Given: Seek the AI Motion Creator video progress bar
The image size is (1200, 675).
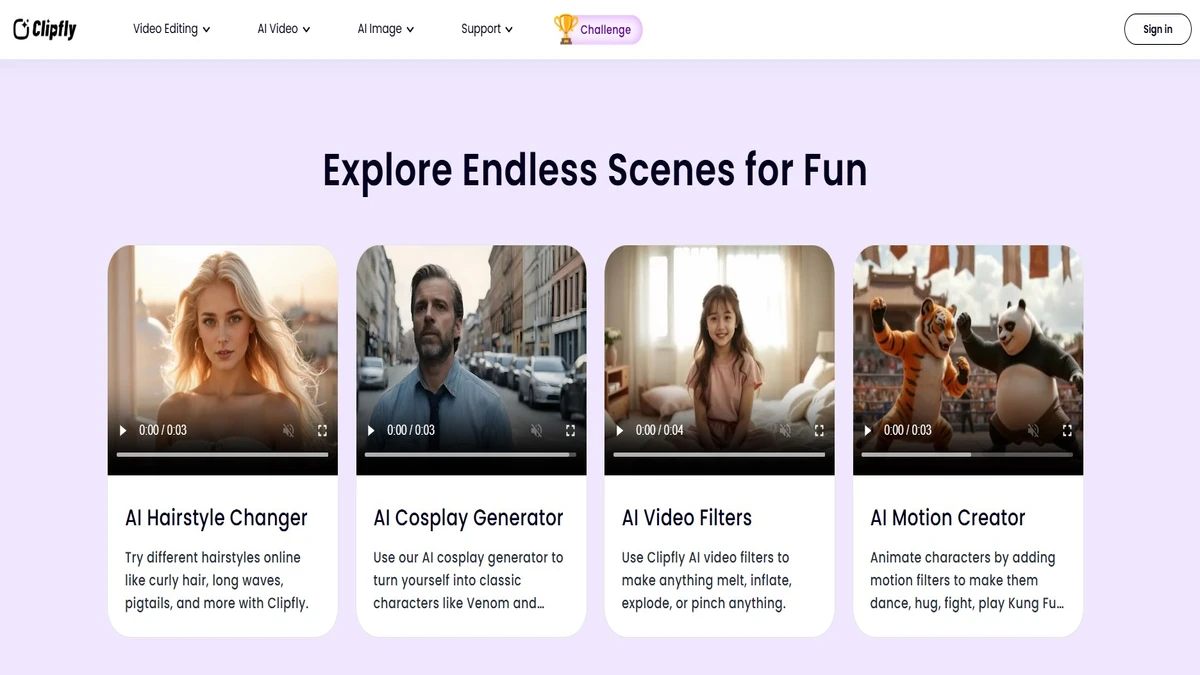Looking at the screenshot, I should tap(967, 454).
